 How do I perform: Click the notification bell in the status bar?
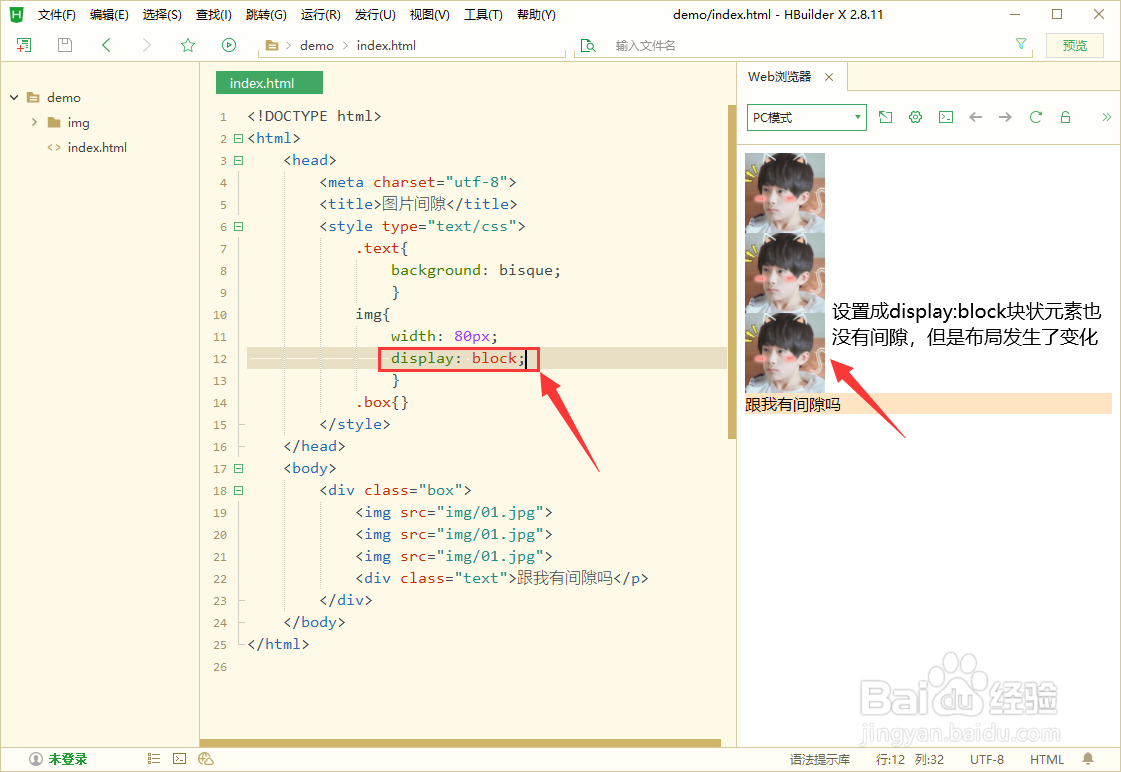(1087, 759)
